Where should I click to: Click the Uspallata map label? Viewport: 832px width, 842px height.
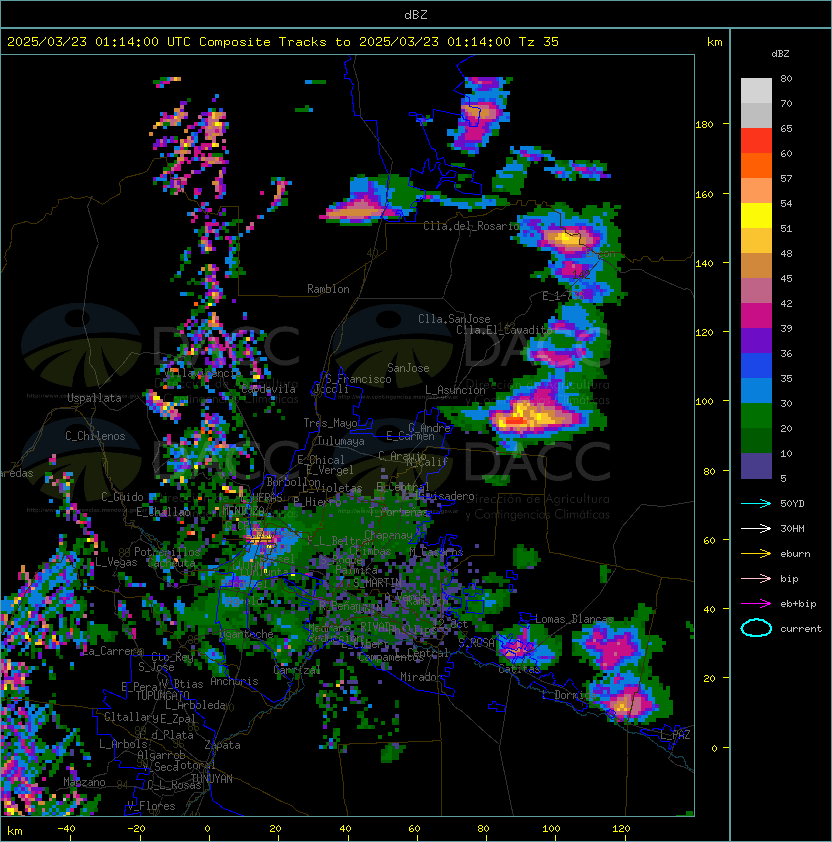point(94,398)
